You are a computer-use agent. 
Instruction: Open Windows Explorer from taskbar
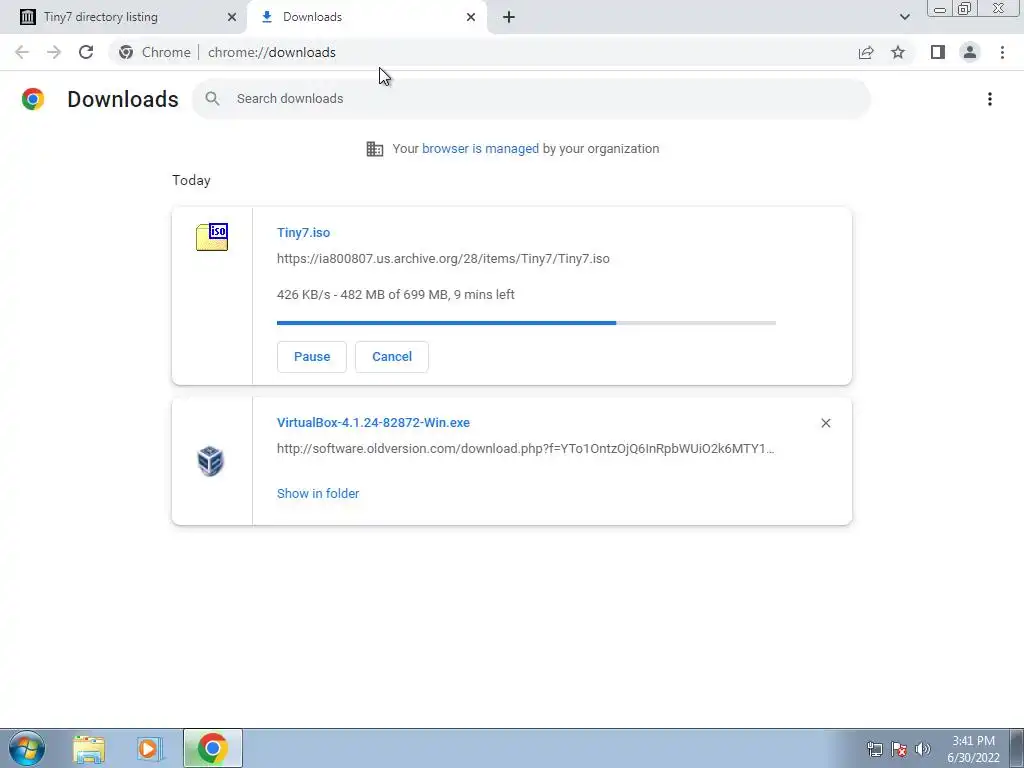click(x=89, y=748)
